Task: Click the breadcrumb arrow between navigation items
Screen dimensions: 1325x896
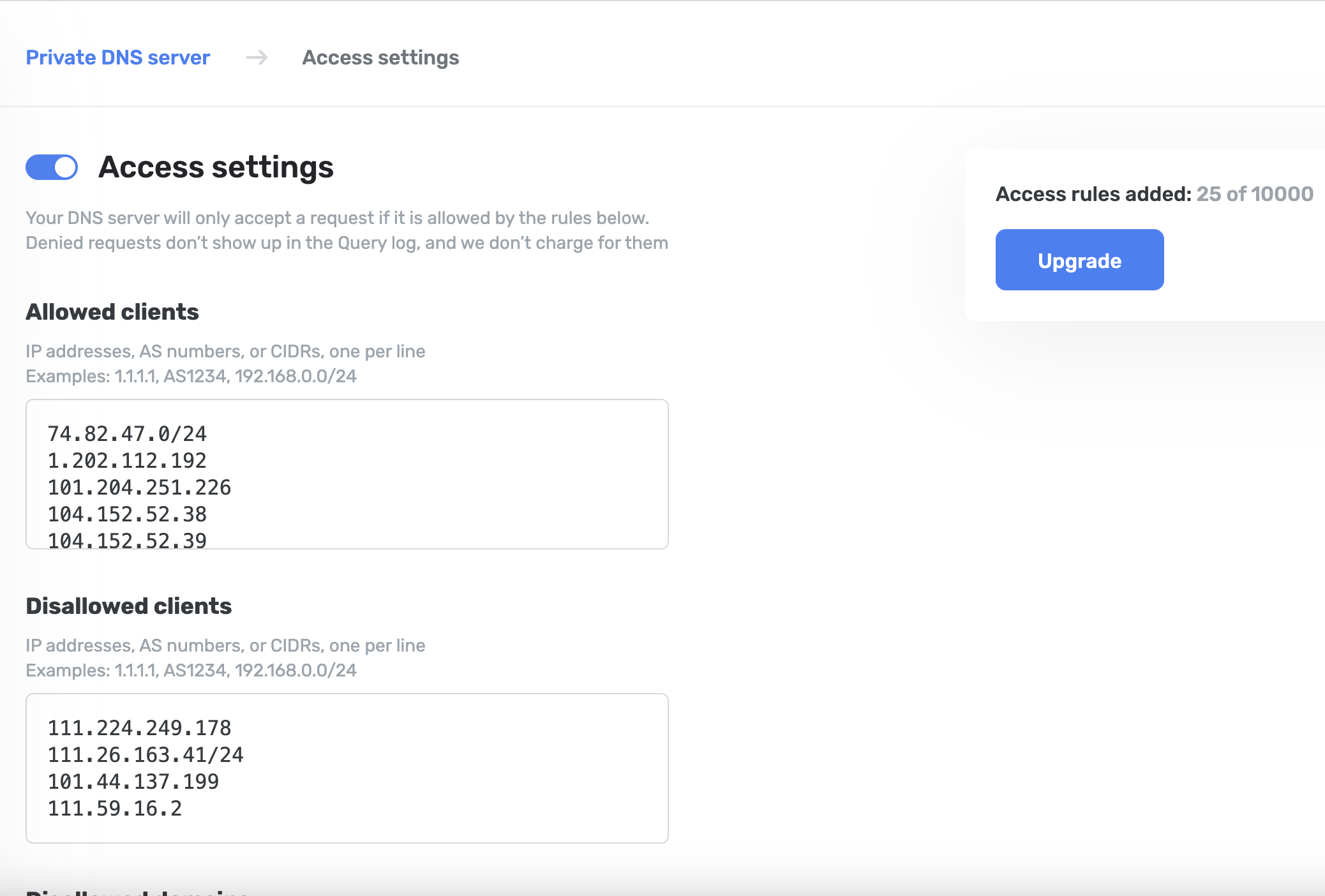Action: point(257,57)
